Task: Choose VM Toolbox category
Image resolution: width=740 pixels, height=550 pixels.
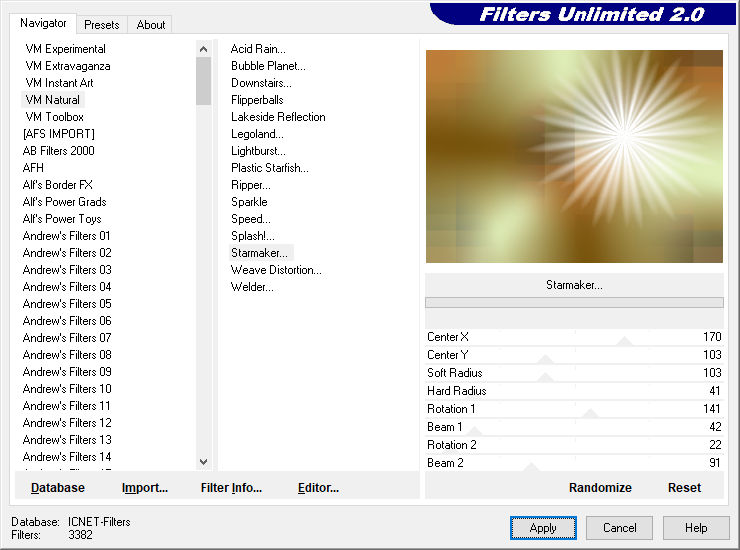Action: (x=55, y=117)
